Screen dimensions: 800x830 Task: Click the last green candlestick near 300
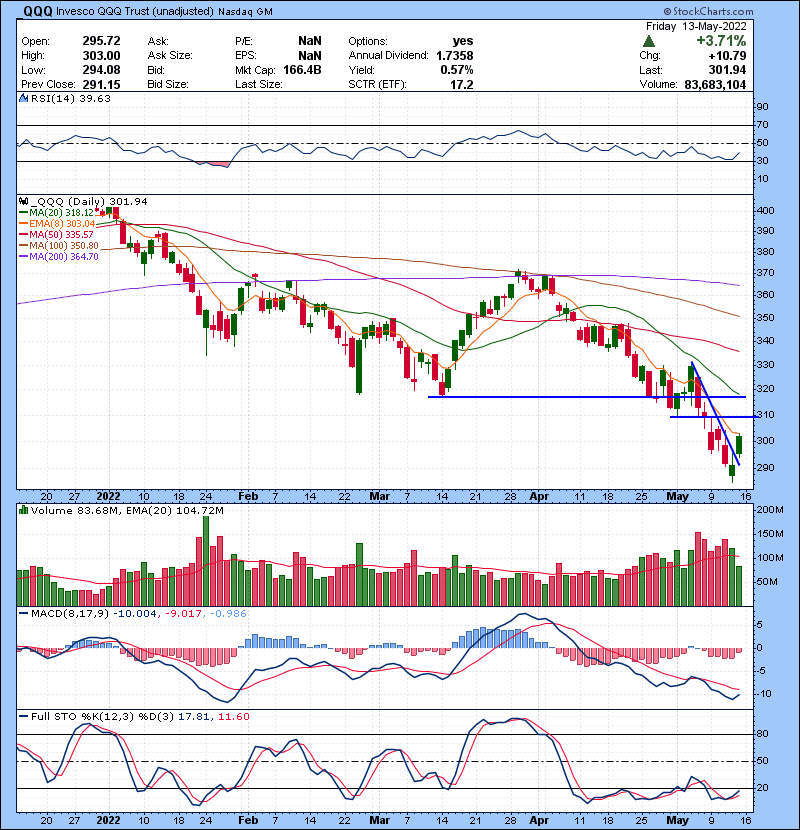739,445
